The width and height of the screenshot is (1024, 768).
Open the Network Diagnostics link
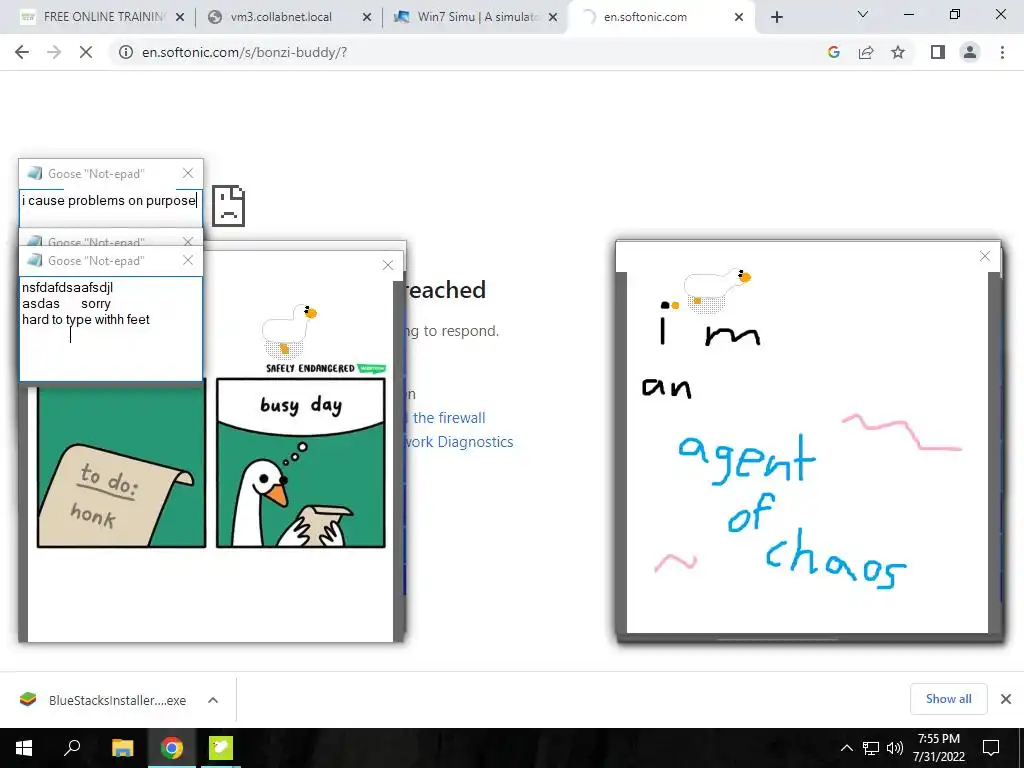pyautogui.click(x=459, y=441)
